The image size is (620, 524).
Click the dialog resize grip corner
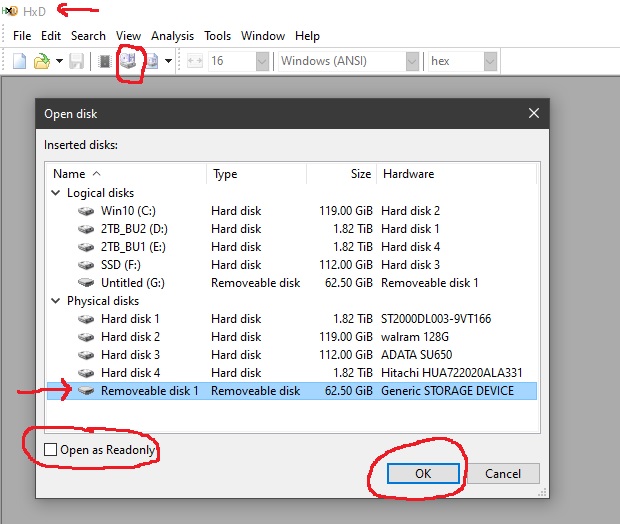tap(542, 492)
